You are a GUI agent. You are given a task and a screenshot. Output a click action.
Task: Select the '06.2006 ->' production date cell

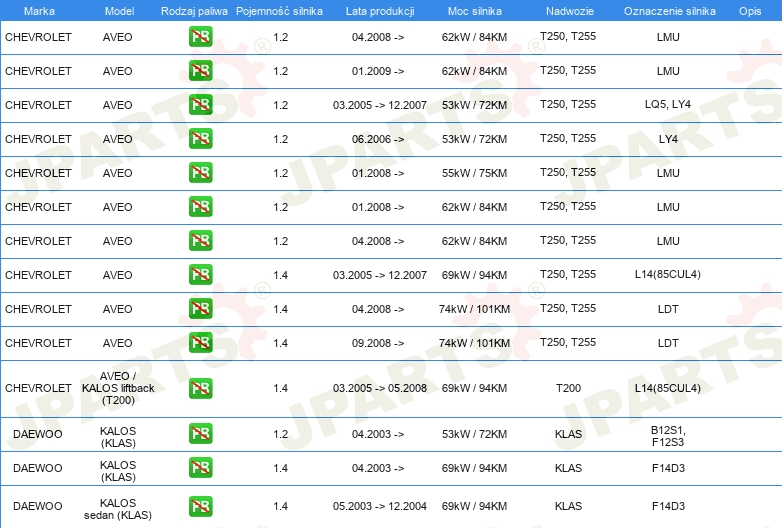click(378, 139)
